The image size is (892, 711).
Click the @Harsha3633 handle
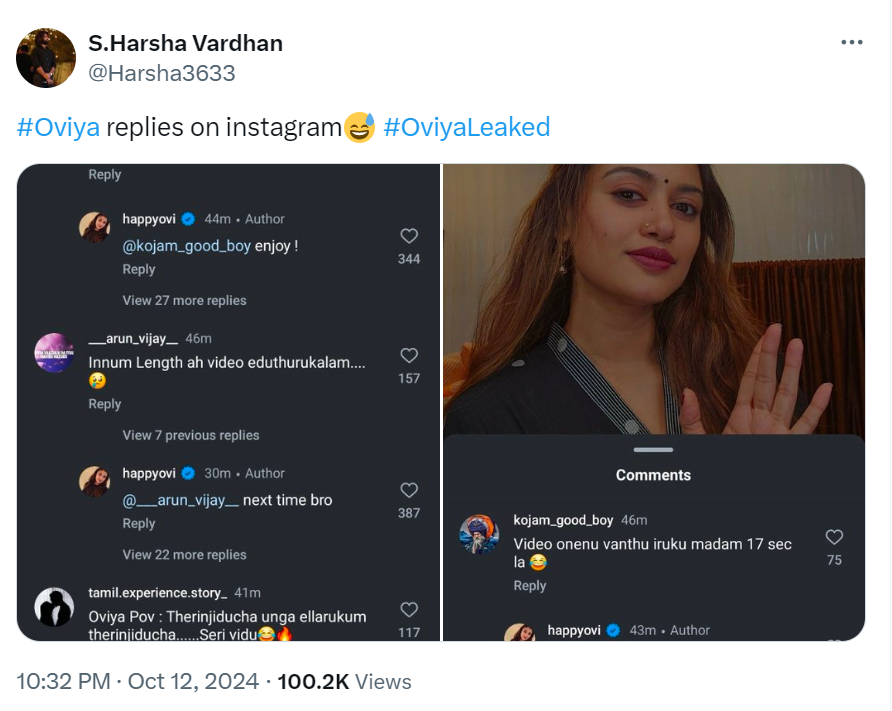162,73
